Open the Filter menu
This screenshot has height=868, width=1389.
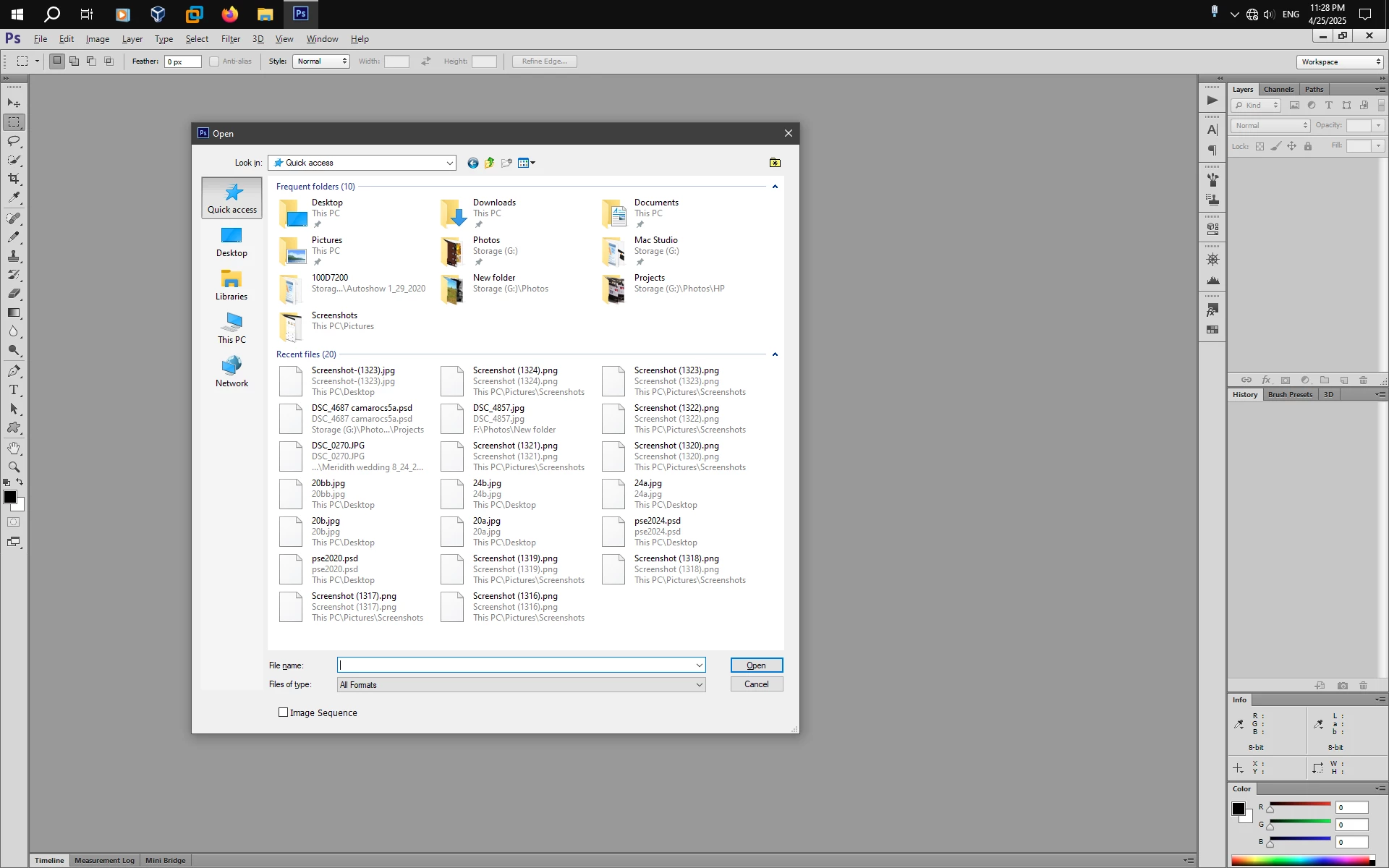(230, 39)
